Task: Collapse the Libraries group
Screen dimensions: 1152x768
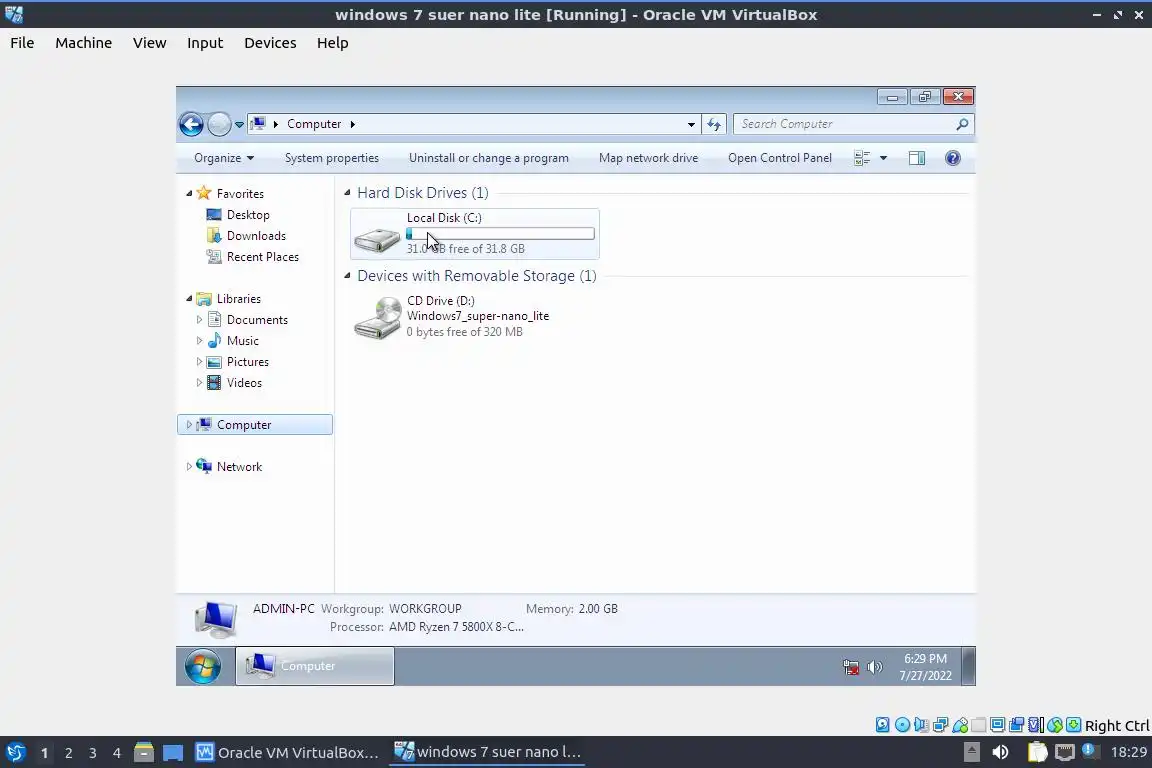Action: [x=189, y=298]
